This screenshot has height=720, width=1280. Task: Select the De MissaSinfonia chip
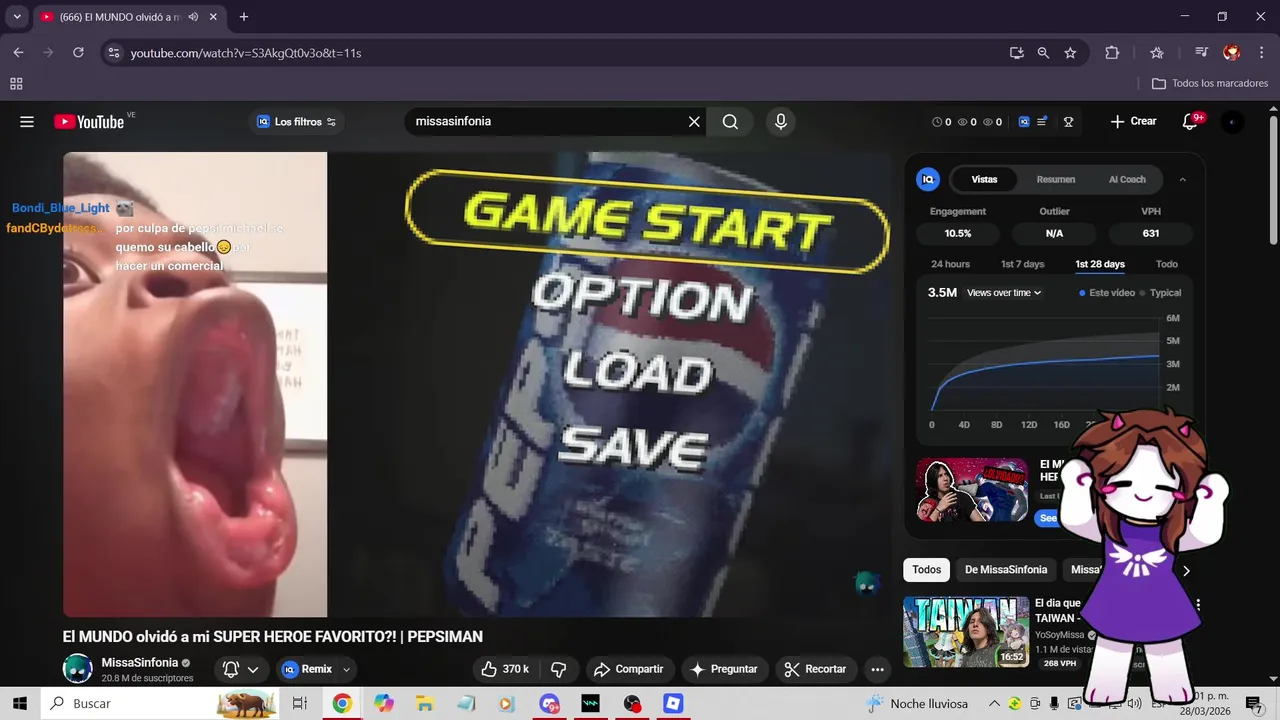tap(1006, 570)
